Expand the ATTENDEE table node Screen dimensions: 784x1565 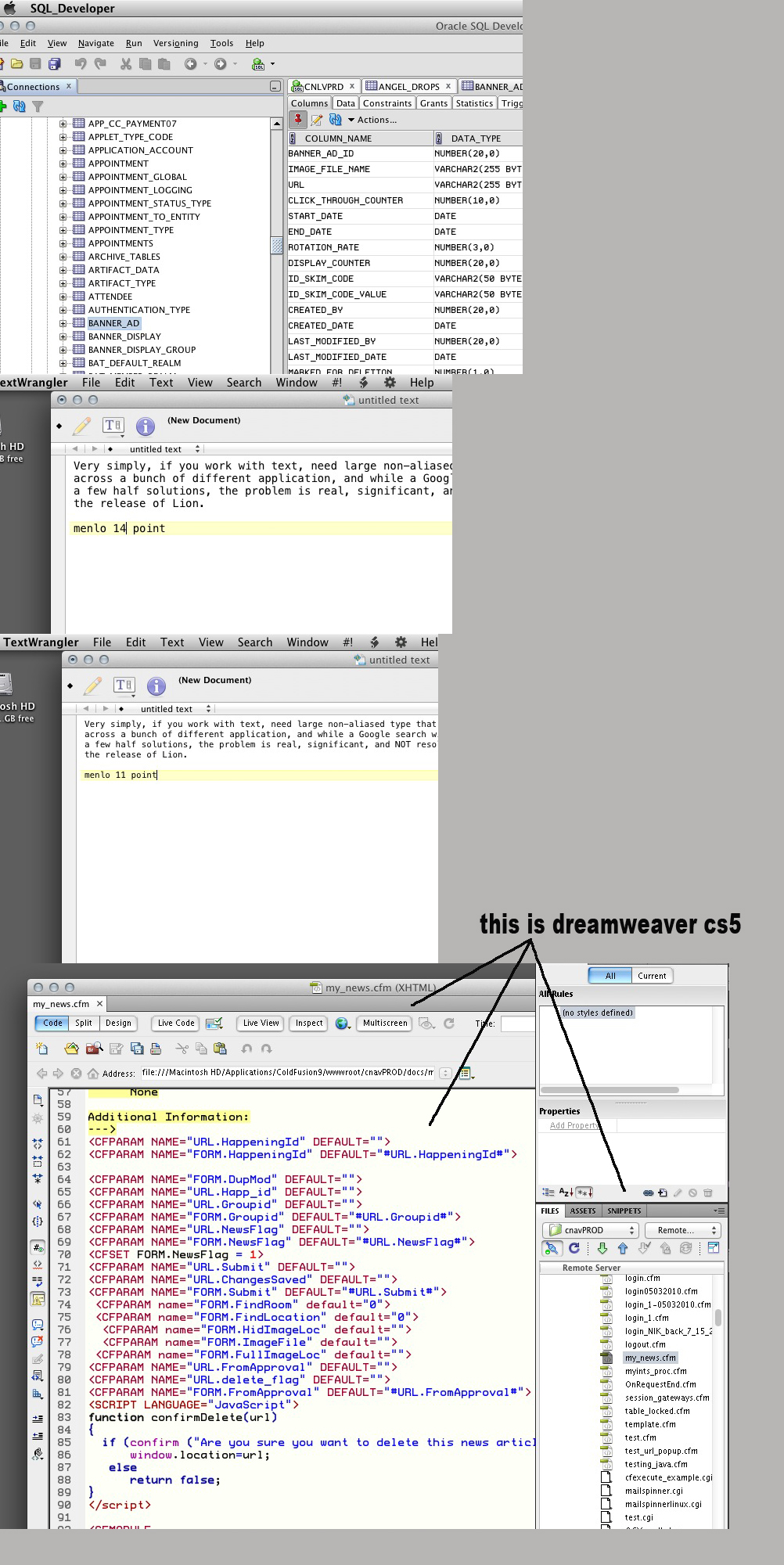pos(63,297)
